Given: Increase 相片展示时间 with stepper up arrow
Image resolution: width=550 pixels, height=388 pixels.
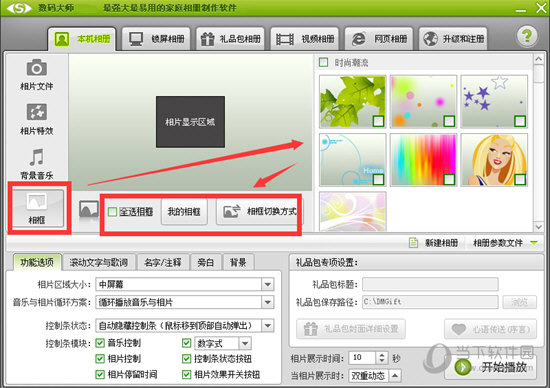Looking at the screenshot, I should (382, 355).
